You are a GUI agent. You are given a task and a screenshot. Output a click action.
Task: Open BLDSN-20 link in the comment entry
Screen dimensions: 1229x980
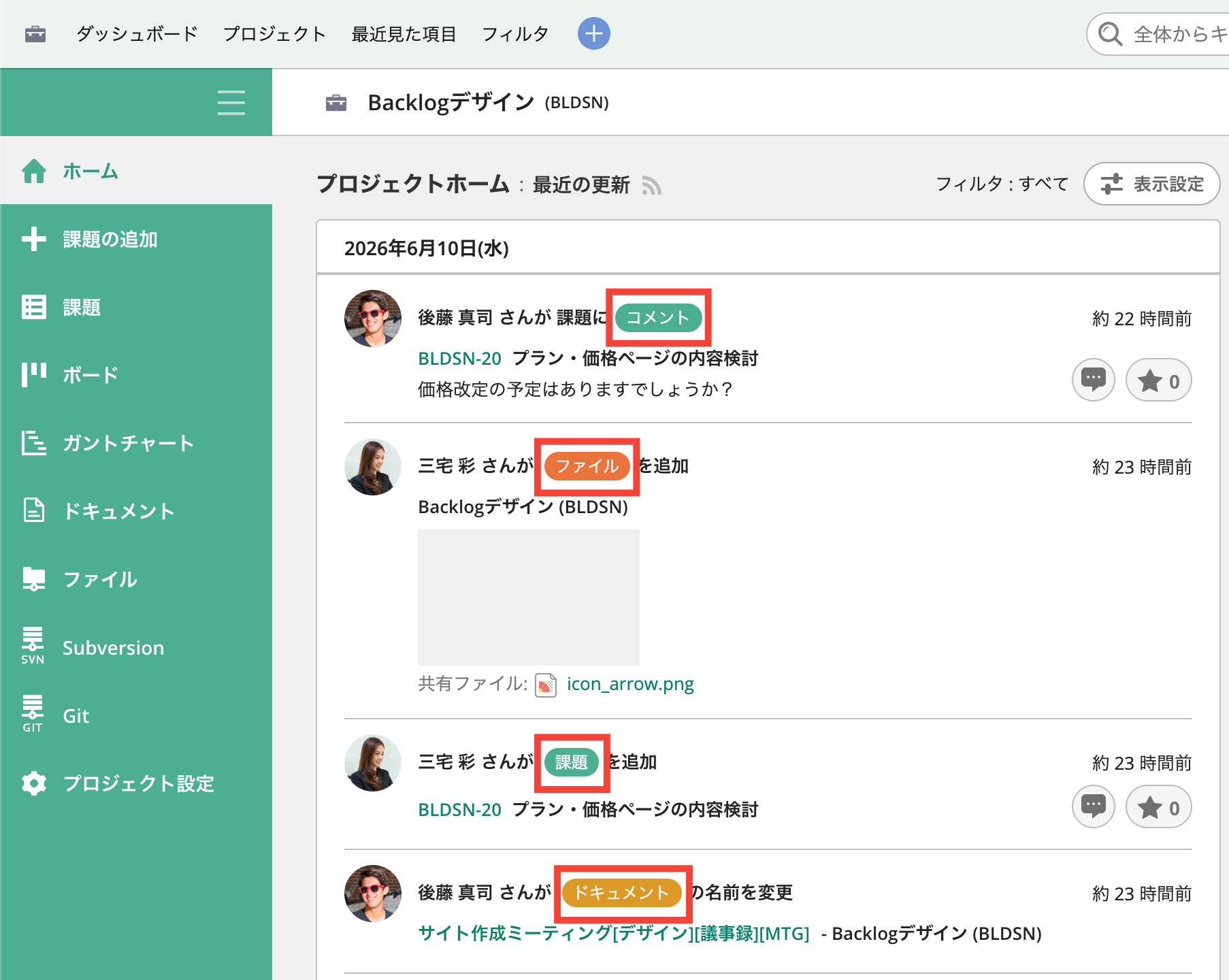pos(459,358)
